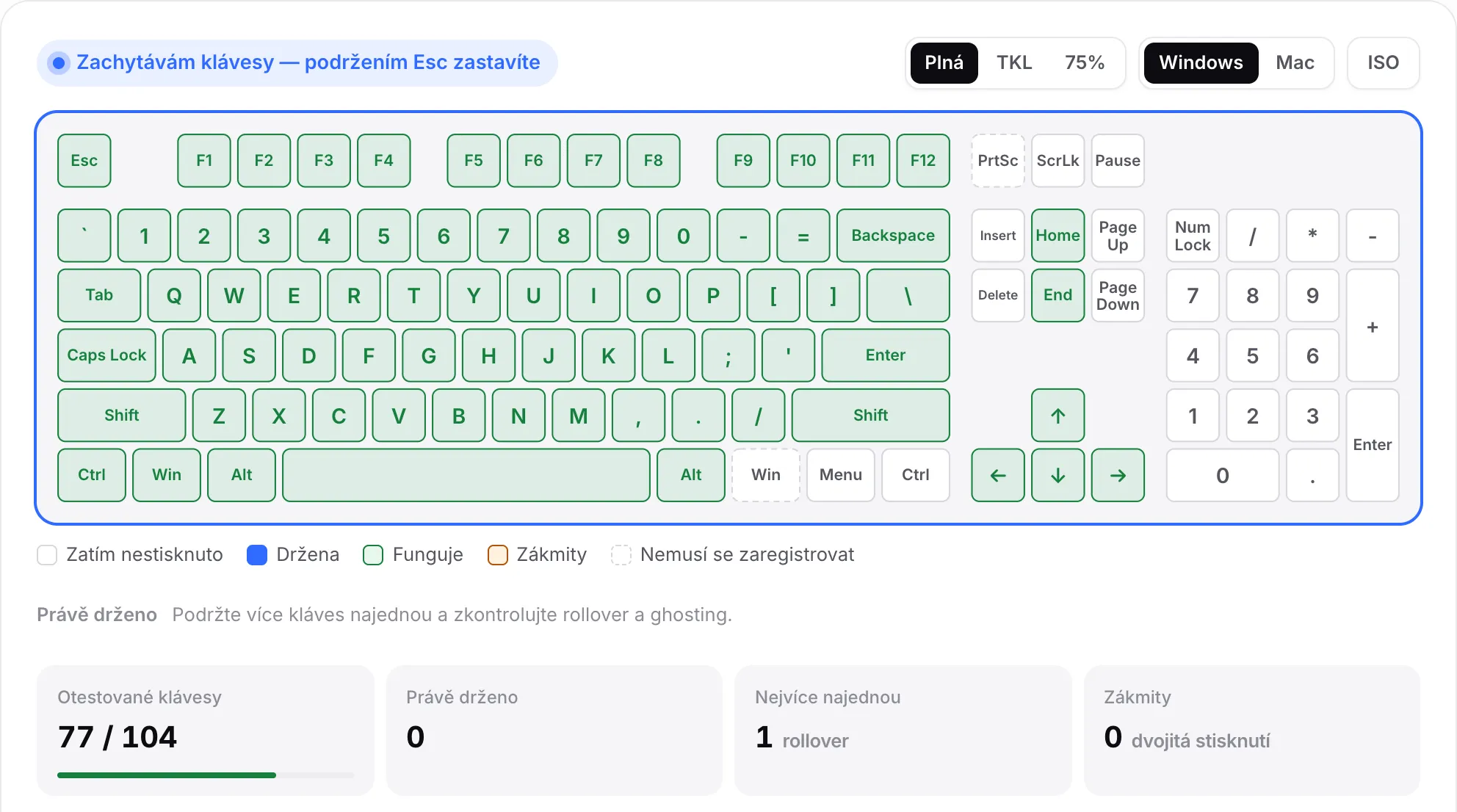Viewport: 1457px width, 812px height.
Task: Click the Menu key
Action: (841, 475)
